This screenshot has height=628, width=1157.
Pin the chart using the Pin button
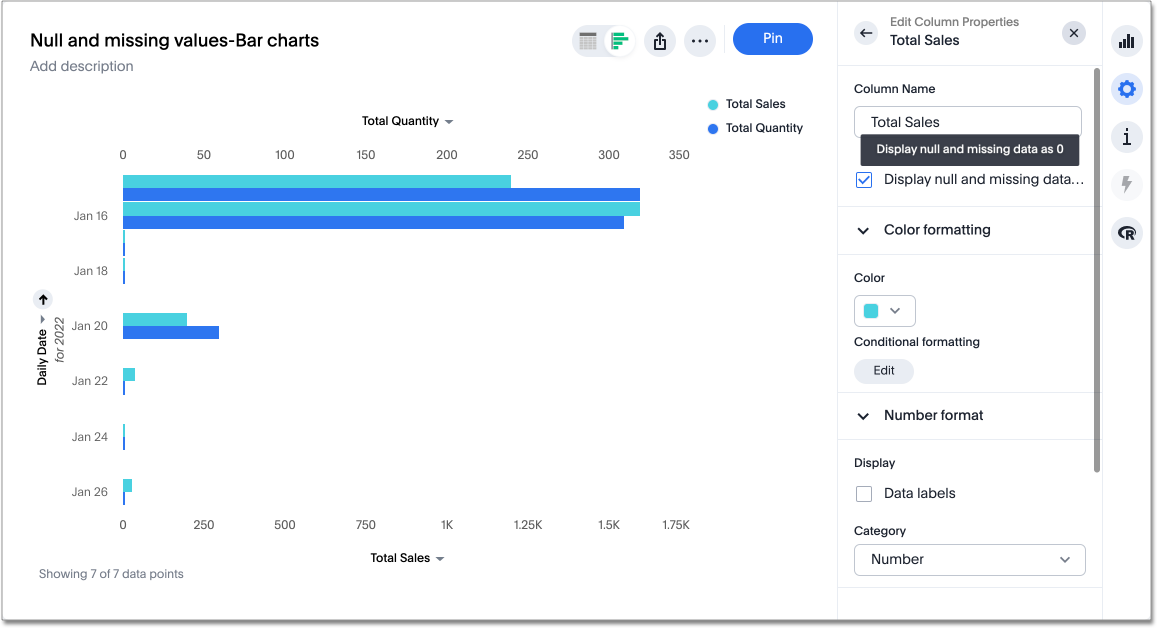pos(772,38)
